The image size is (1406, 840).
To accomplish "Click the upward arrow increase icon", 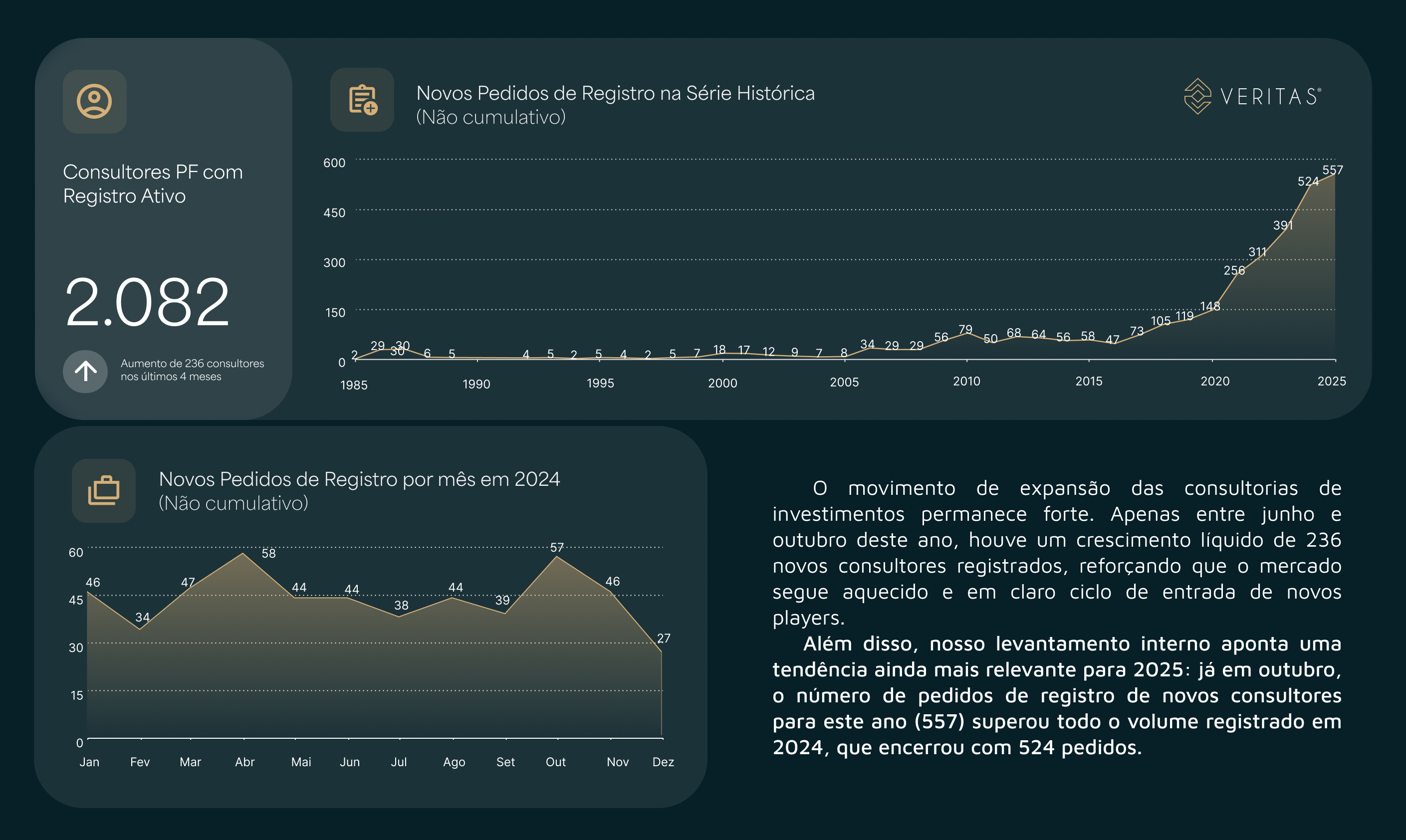I will [x=85, y=371].
